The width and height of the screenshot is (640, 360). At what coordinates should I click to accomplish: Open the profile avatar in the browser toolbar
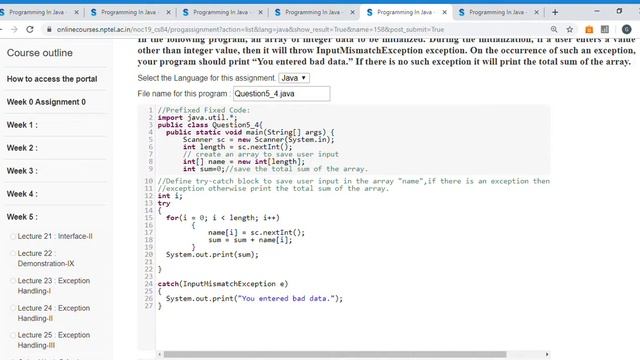tap(627, 29)
